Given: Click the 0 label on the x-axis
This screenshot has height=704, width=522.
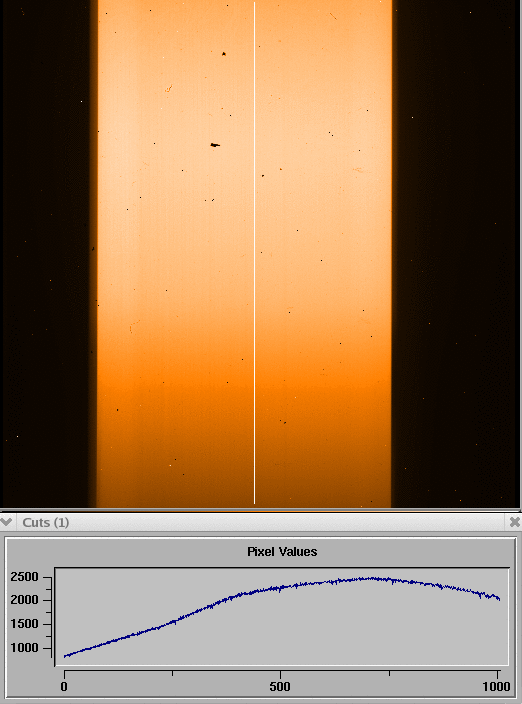Looking at the screenshot, I should point(64,686).
